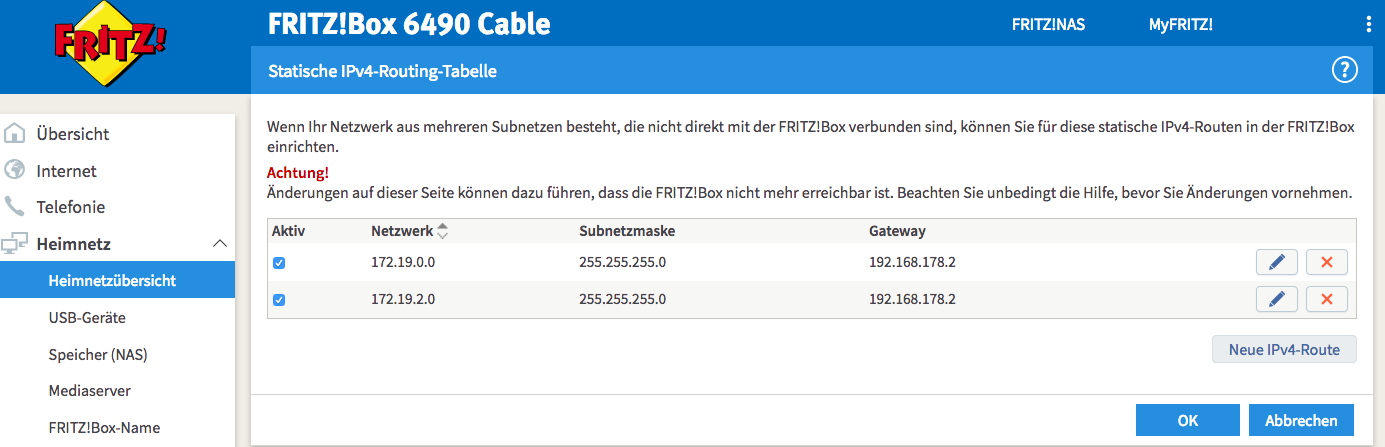The height and width of the screenshot is (447, 1385).
Task: Uncheck Aktiv for the 172.19.2.0 route
Action: (x=279, y=299)
